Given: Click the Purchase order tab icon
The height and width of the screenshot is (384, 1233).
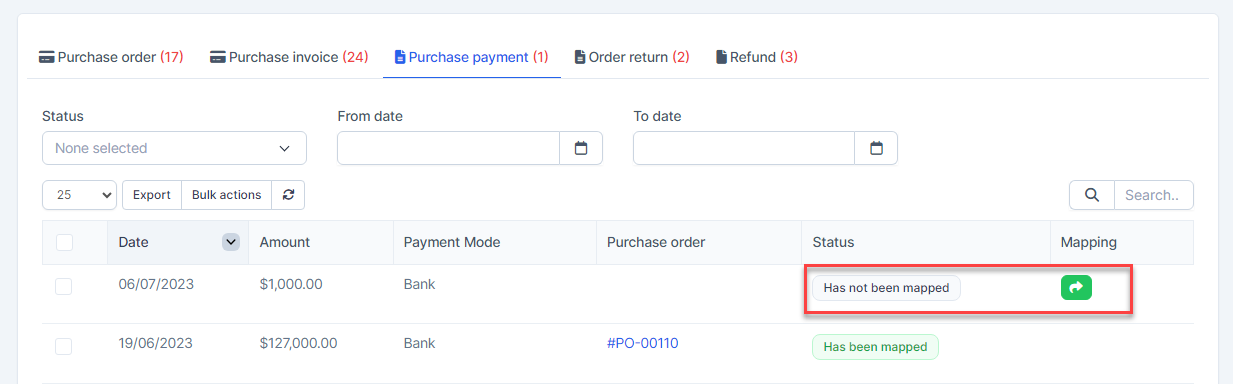Looking at the screenshot, I should 46,57.
